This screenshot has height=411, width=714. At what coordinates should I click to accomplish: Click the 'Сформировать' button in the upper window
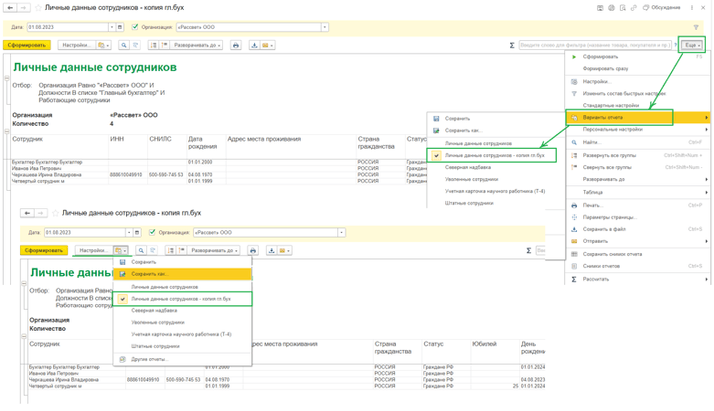(27, 45)
